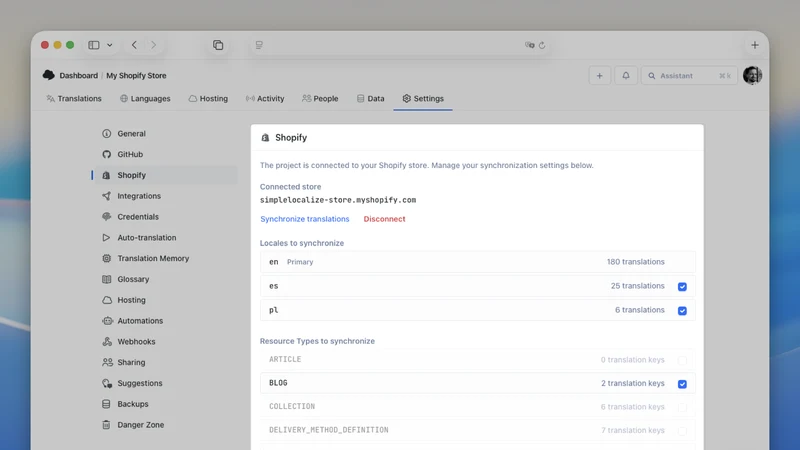Open GitHub settings in sidebar
800x450 pixels.
click(130, 154)
